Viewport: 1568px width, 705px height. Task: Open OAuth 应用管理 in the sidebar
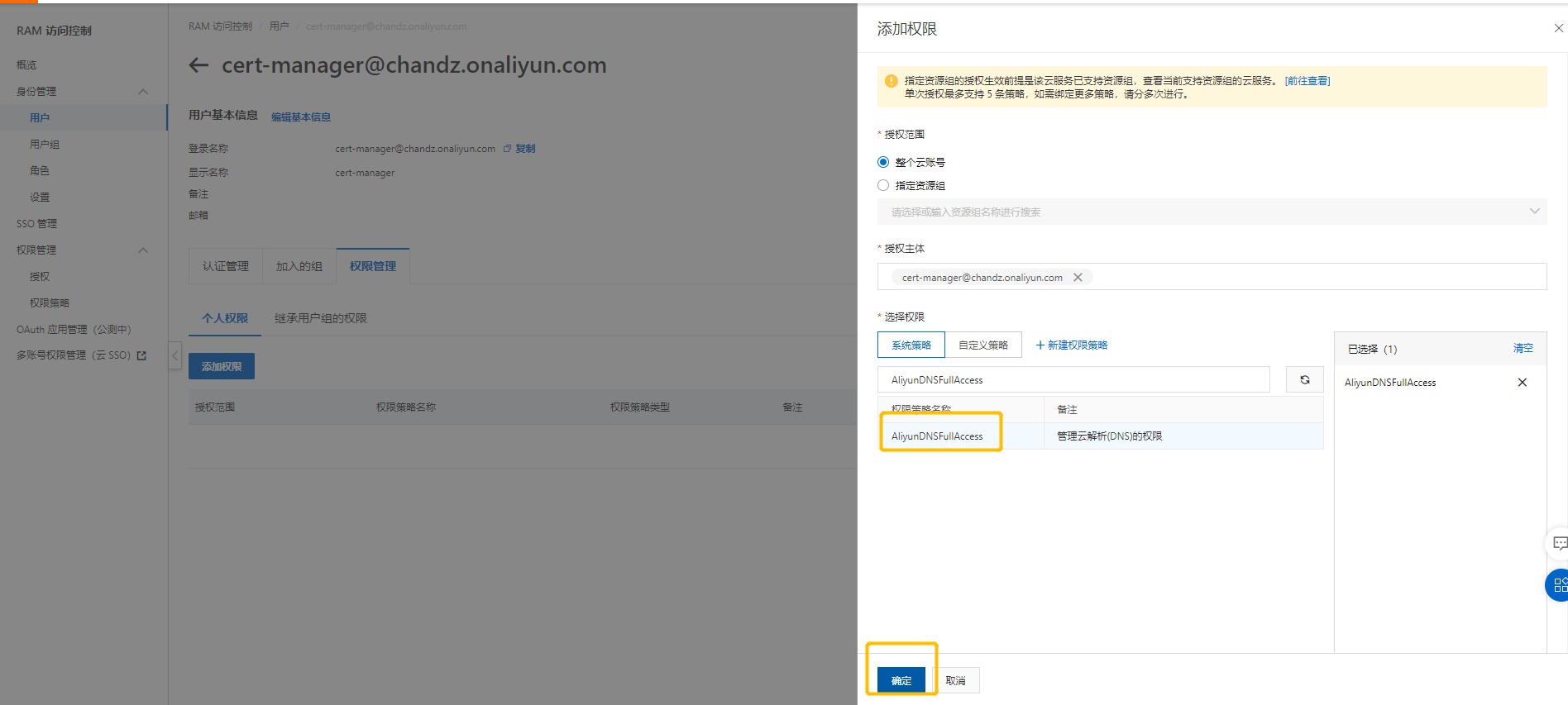[x=74, y=329]
